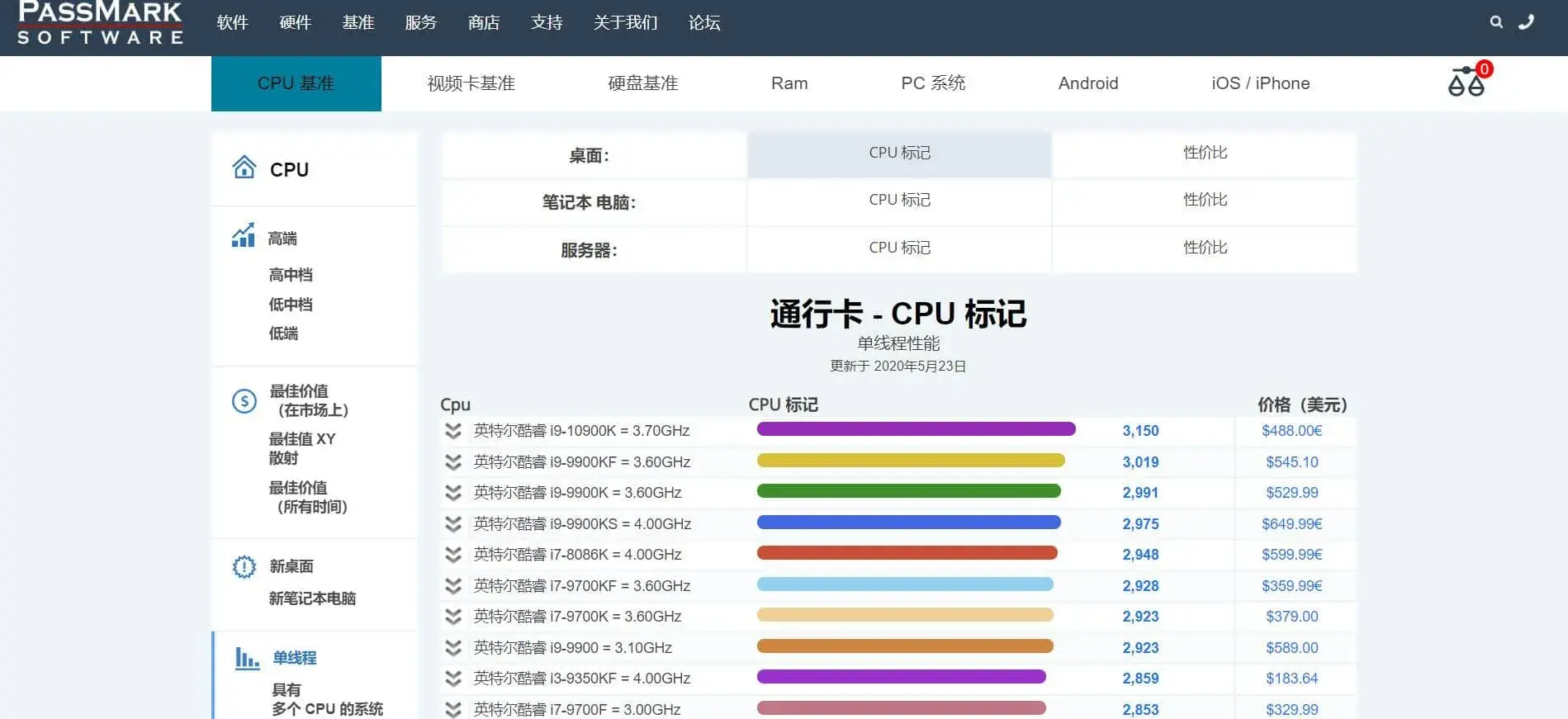The image size is (1568, 719).
Task: Click the i9-10900K price $488.00€
Action: tap(1291, 431)
